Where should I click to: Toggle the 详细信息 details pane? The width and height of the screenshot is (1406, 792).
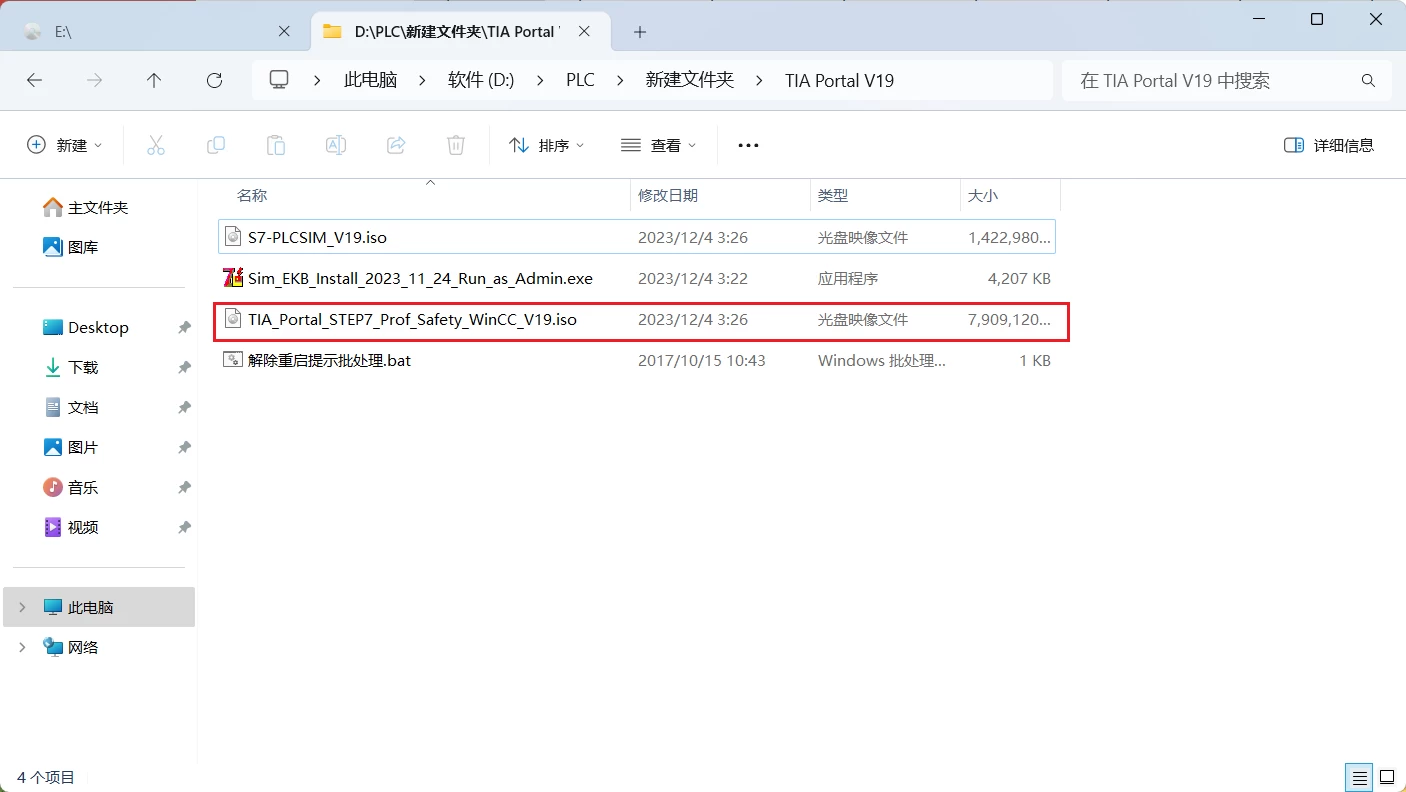click(1329, 145)
